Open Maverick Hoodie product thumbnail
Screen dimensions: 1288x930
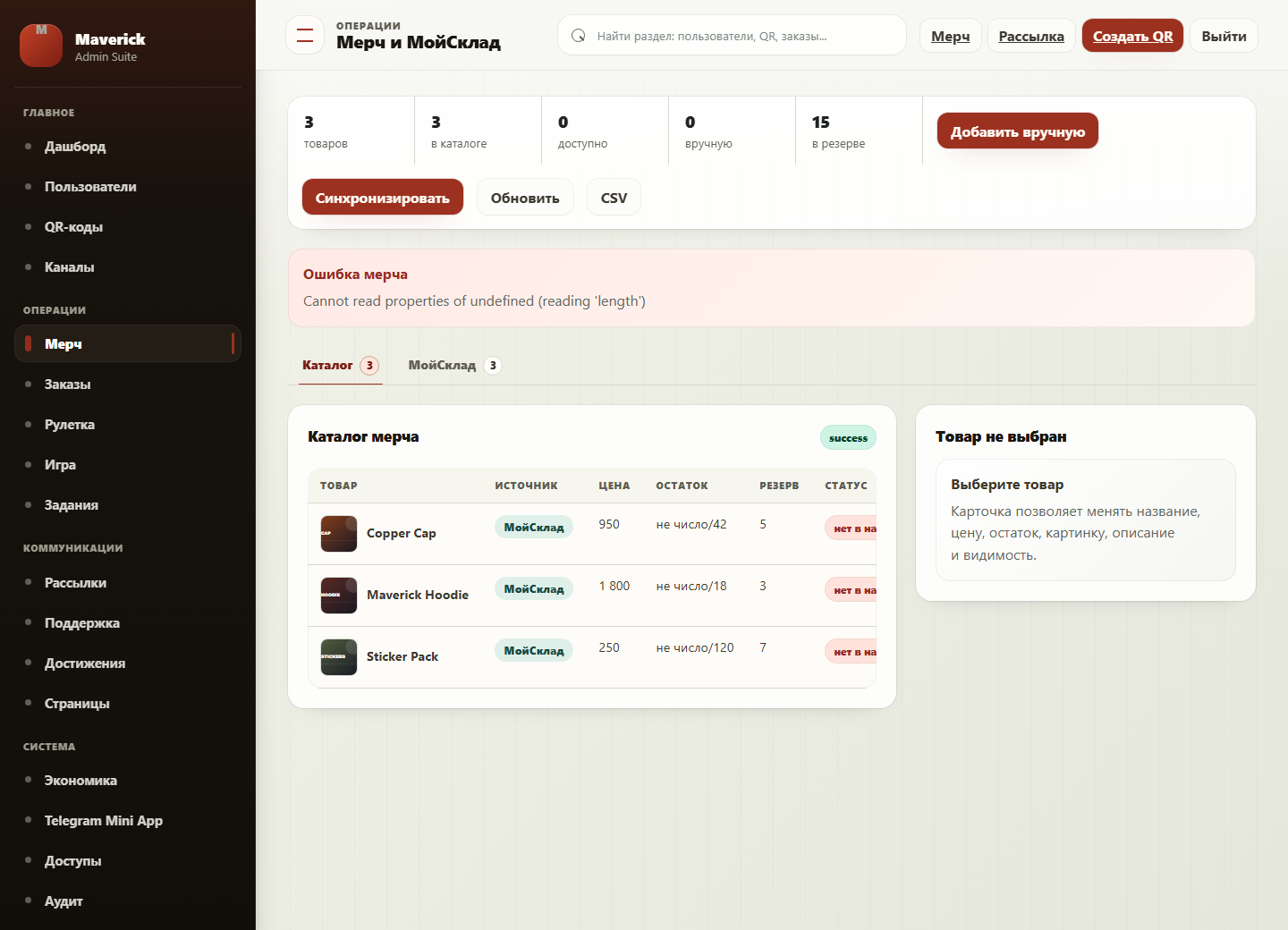click(x=339, y=596)
